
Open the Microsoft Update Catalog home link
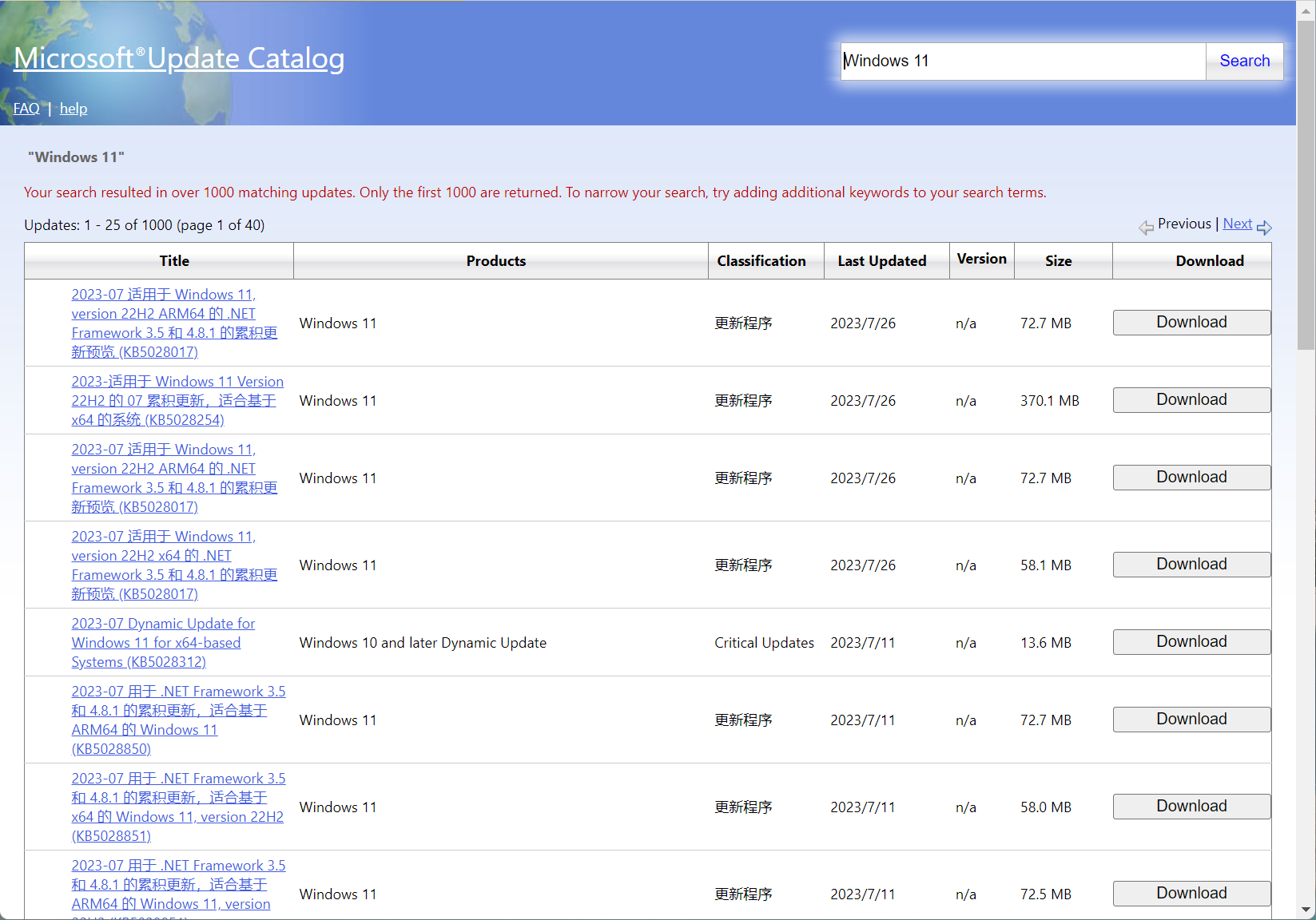pyautogui.click(x=179, y=58)
